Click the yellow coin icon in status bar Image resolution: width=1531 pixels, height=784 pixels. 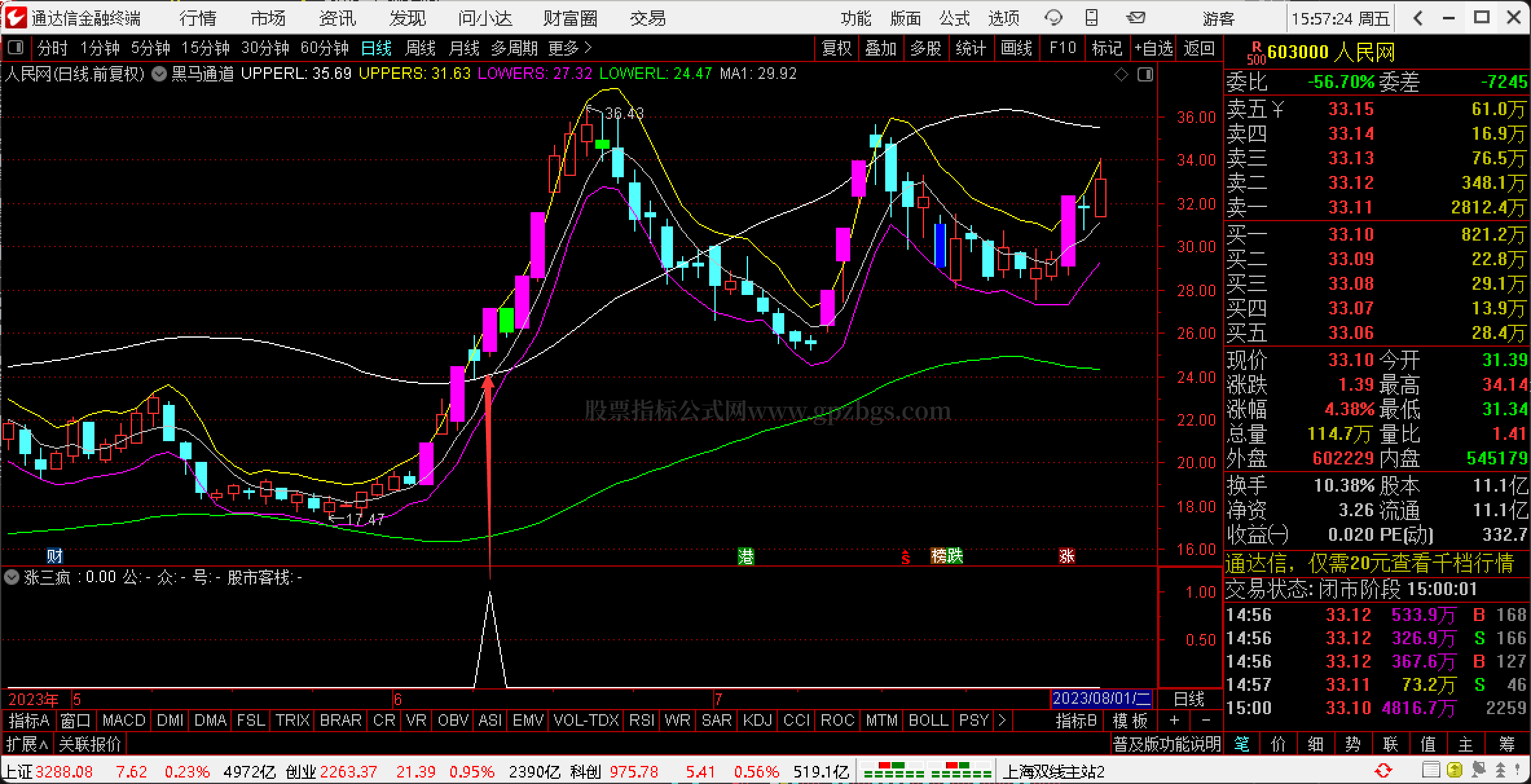click(1454, 770)
